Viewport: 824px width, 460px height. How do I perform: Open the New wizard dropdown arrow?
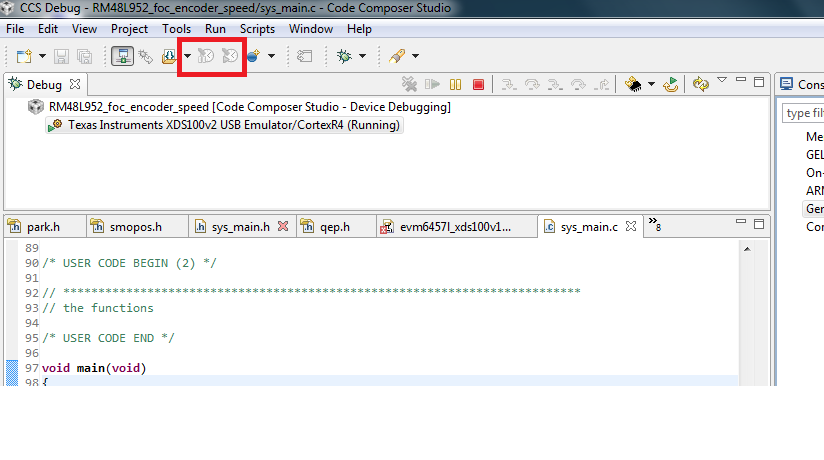[42, 56]
